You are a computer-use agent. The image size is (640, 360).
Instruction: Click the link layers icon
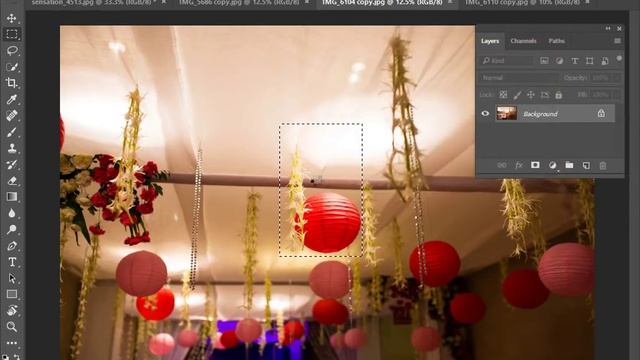point(502,165)
